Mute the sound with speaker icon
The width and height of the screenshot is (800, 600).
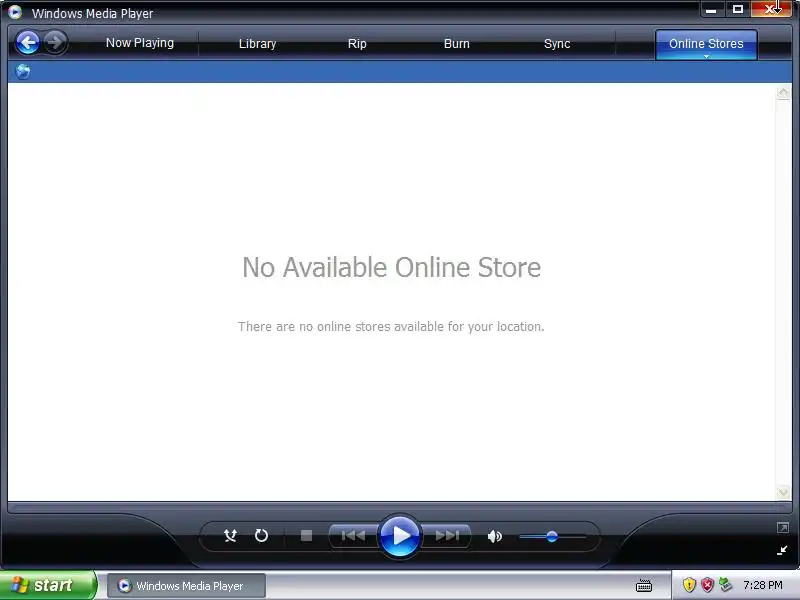(x=494, y=536)
